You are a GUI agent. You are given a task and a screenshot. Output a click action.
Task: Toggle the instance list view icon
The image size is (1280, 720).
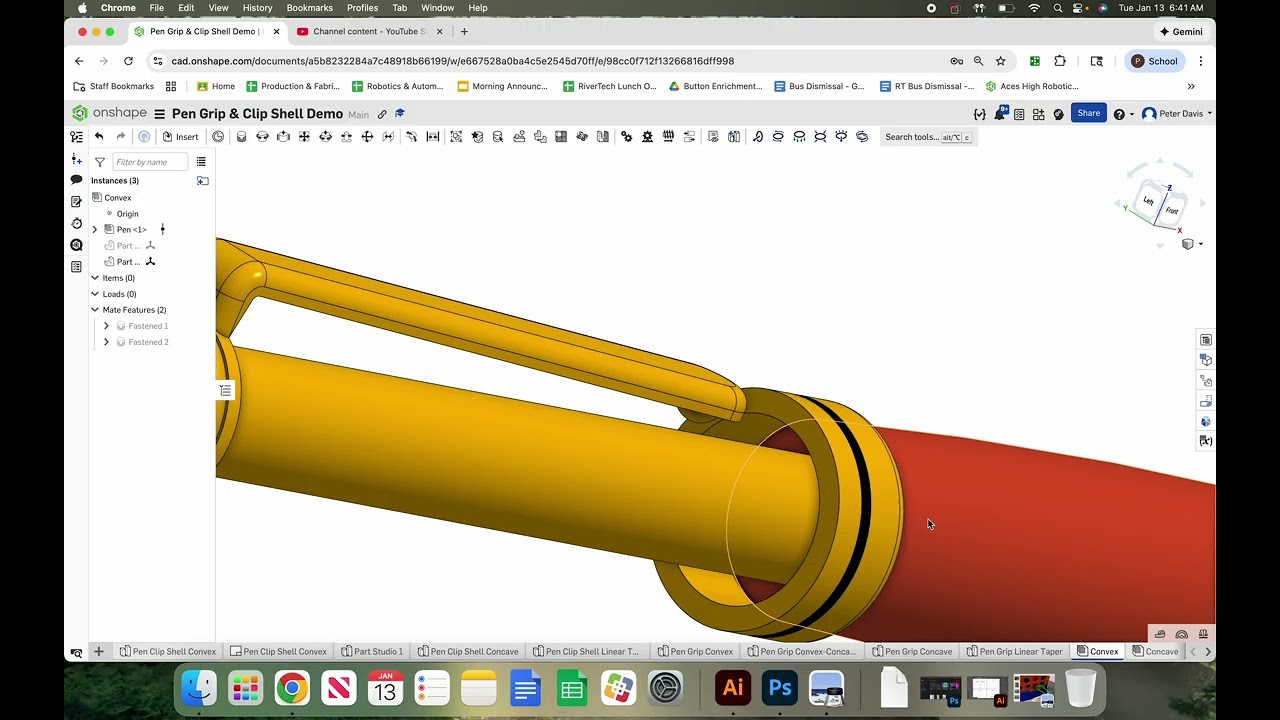click(x=201, y=162)
